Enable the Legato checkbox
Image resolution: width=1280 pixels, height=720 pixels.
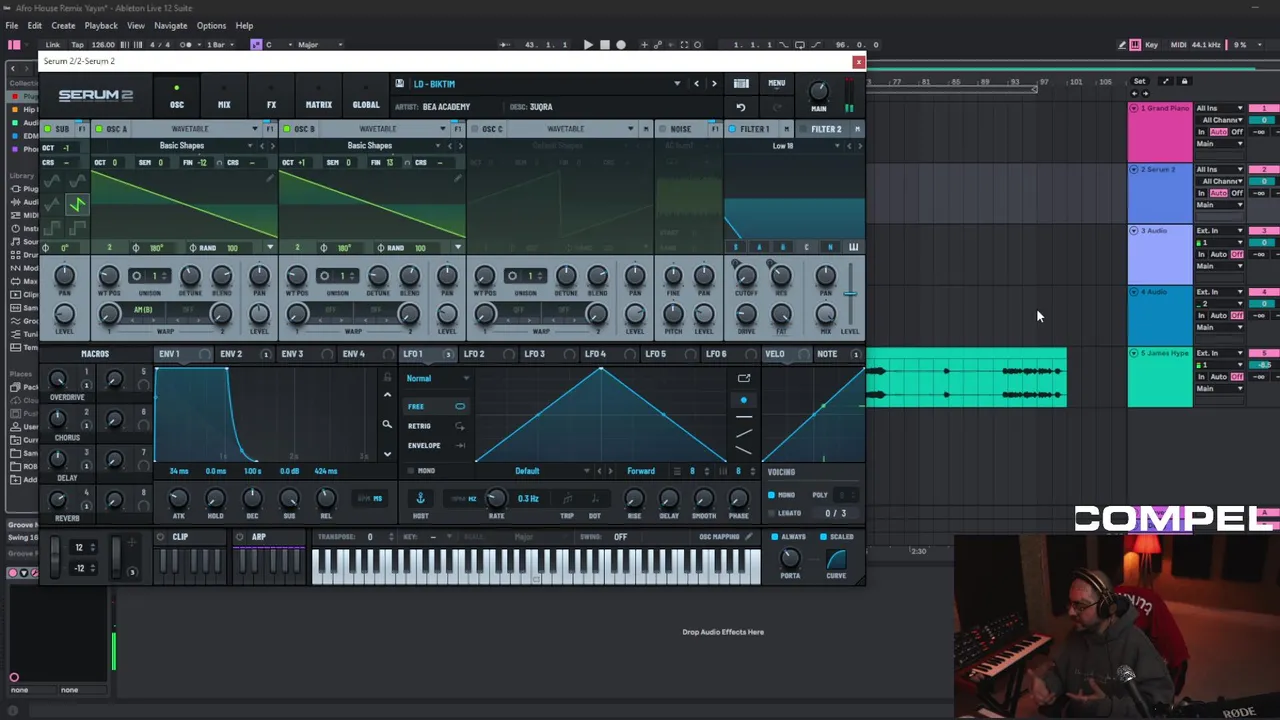tap(771, 513)
